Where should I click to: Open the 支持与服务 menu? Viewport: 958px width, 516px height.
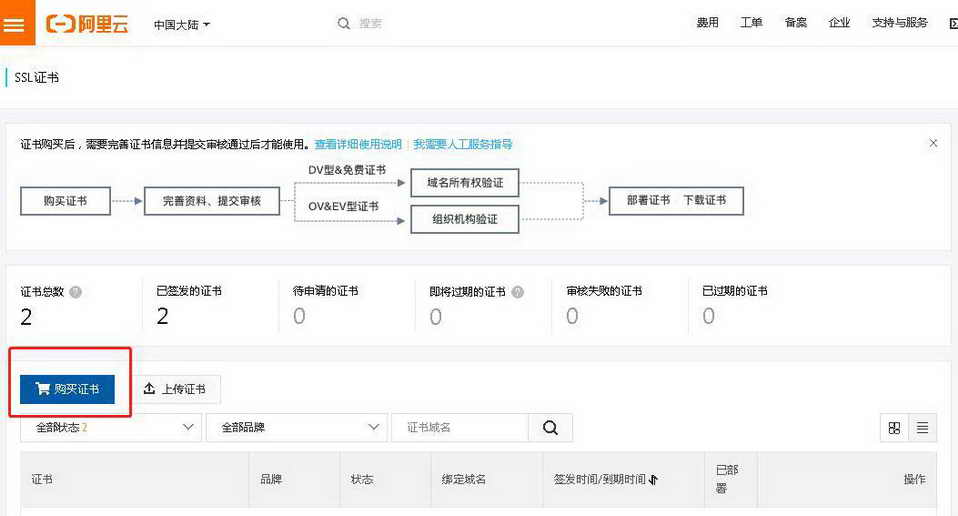click(x=899, y=23)
